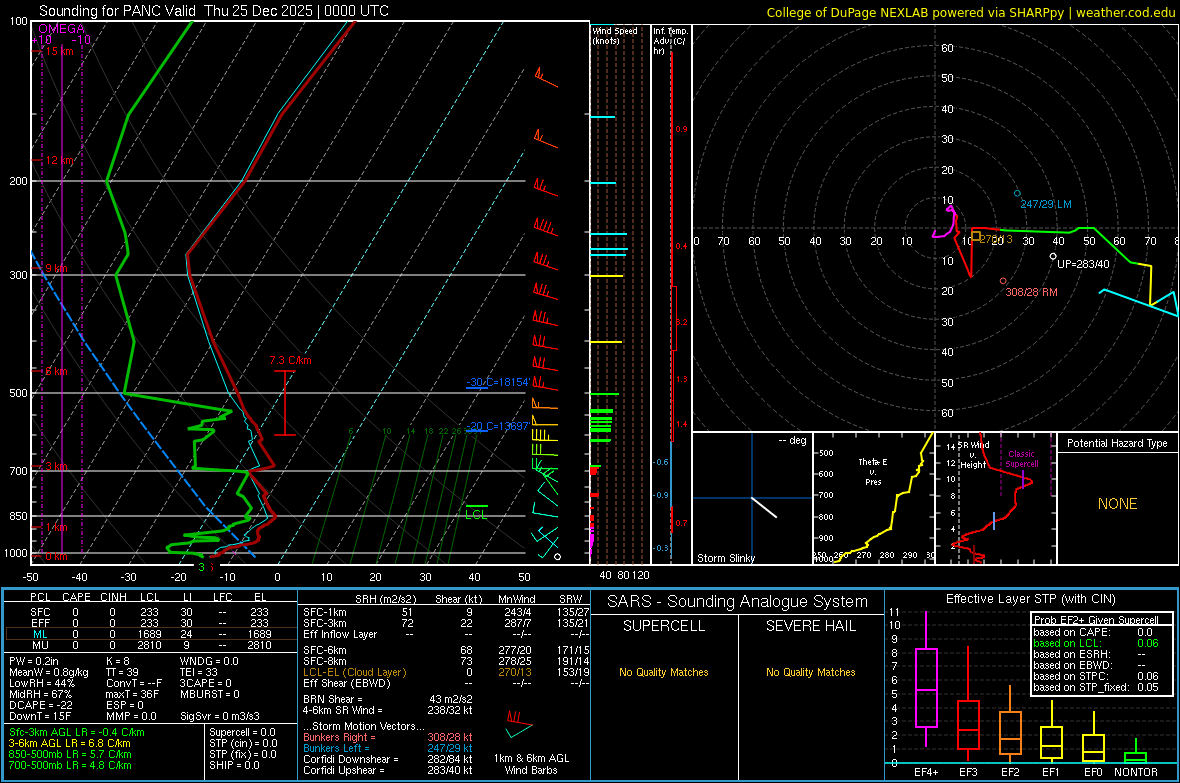Click the 'BRN Shear =' row
The width and height of the screenshot is (1180, 783).
[388, 699]
